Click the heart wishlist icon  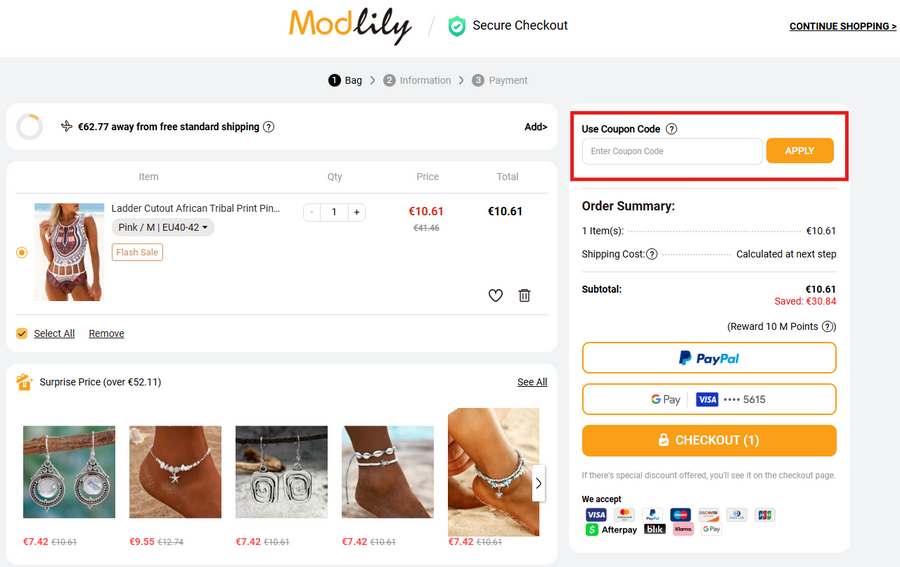coord(495,295)
